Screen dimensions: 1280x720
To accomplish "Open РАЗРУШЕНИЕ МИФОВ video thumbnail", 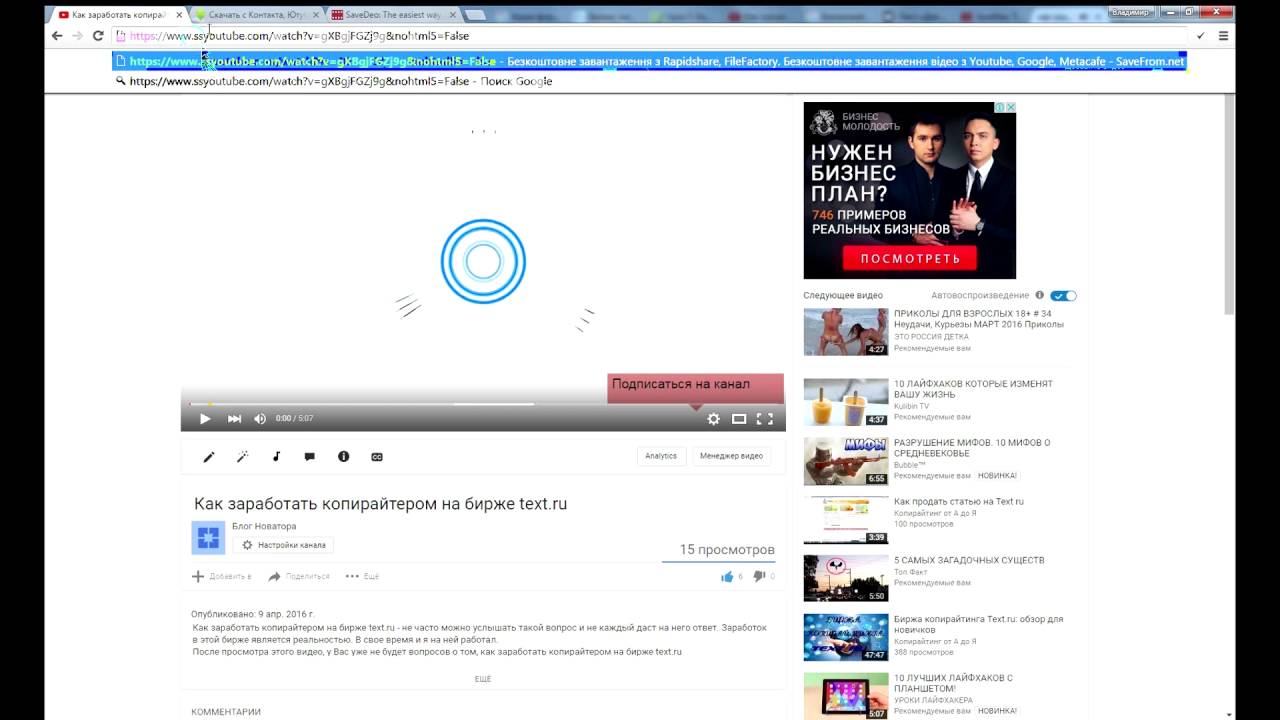I will click(846, 461).
